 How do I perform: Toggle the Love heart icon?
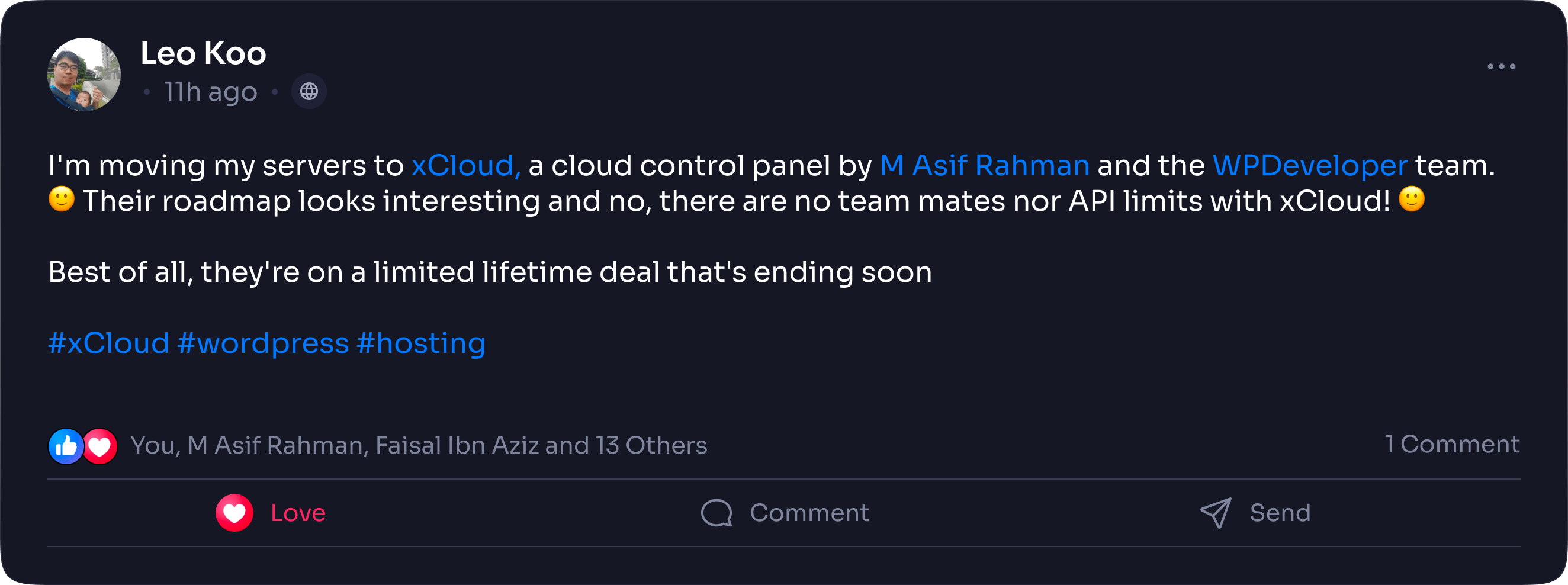tap(234, 513)
